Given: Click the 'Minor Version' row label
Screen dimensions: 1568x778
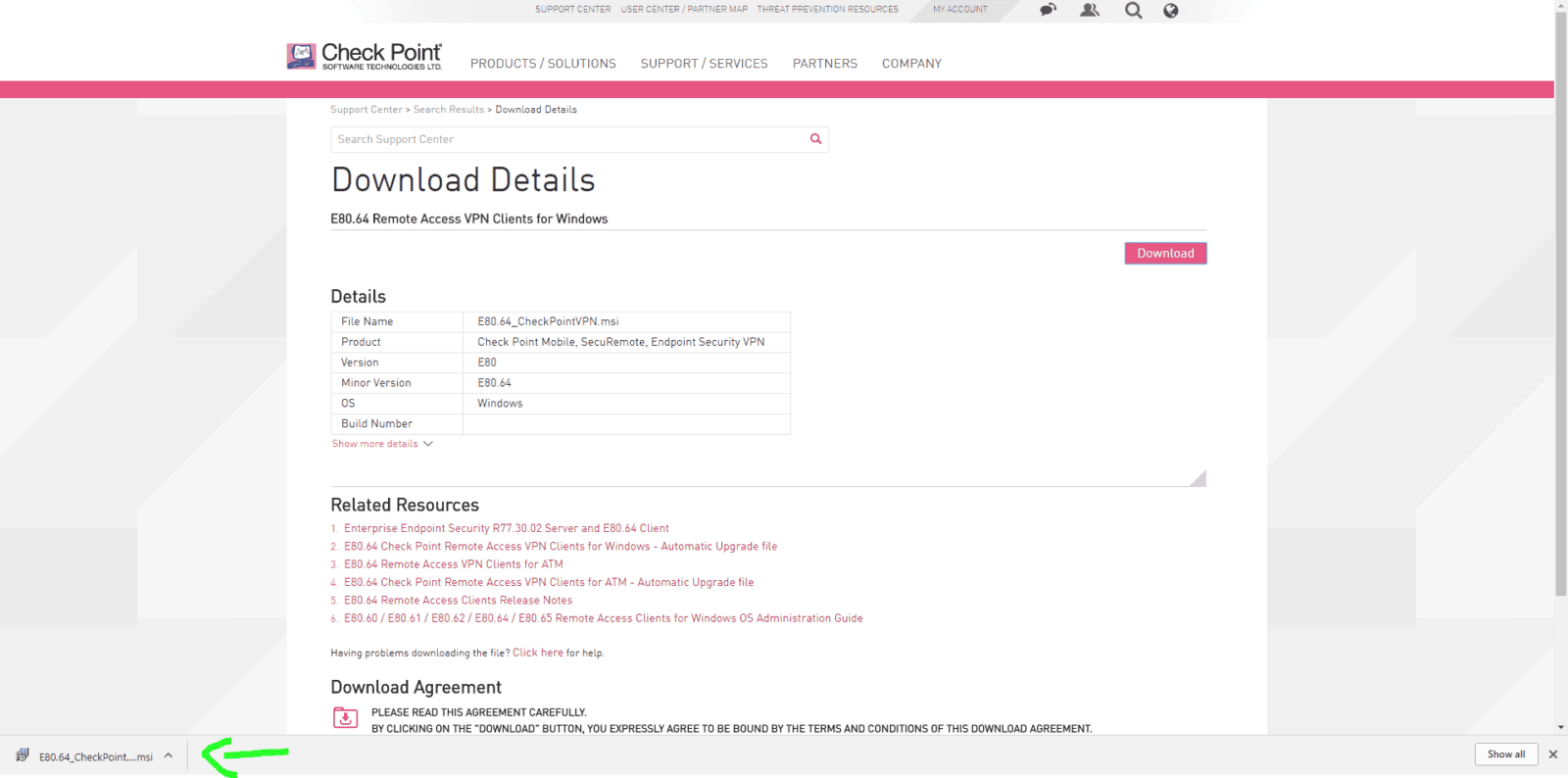Looking at the screenshot, I should (x=376, y=383).
